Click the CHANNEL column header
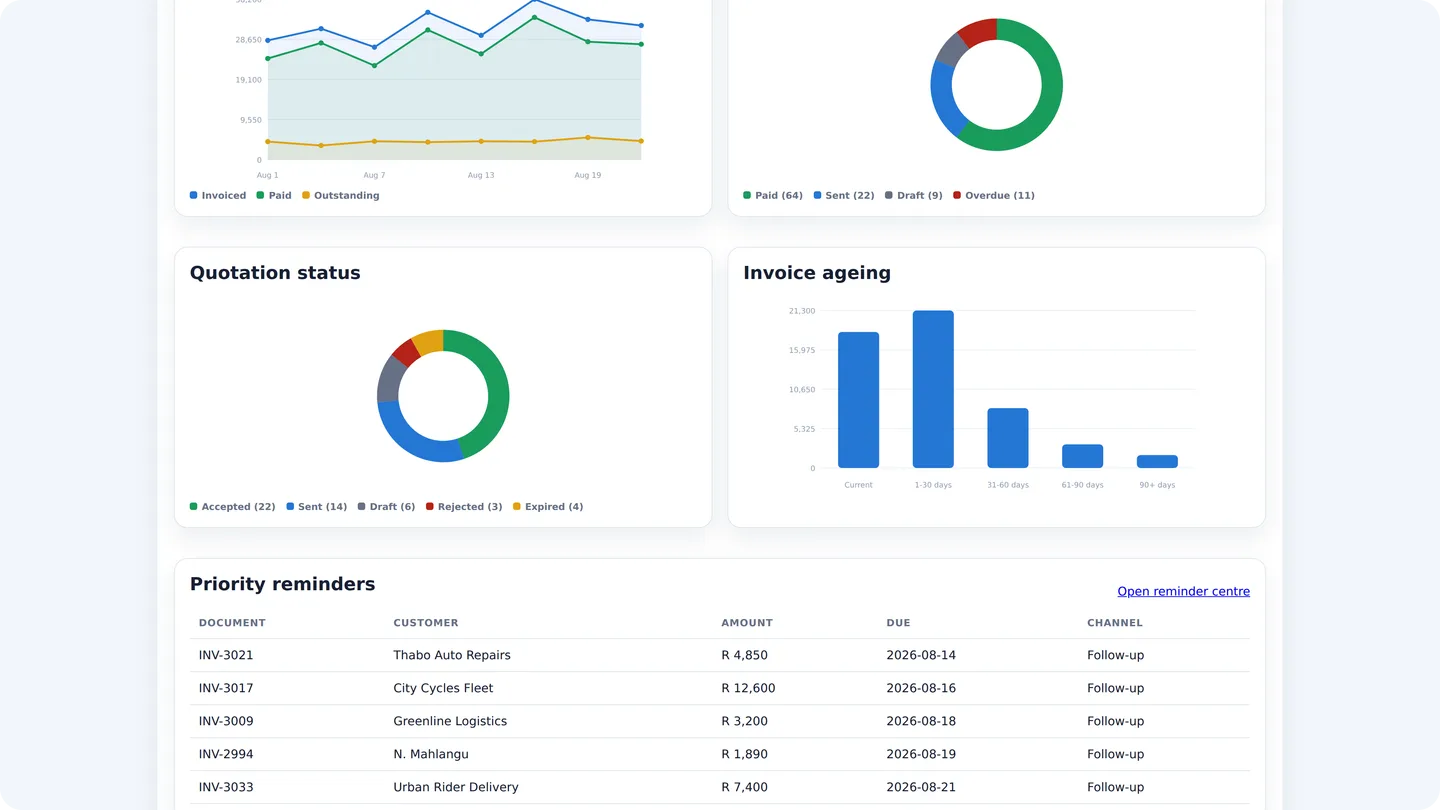This screenshot has height=810, width=1440. 1115,623
